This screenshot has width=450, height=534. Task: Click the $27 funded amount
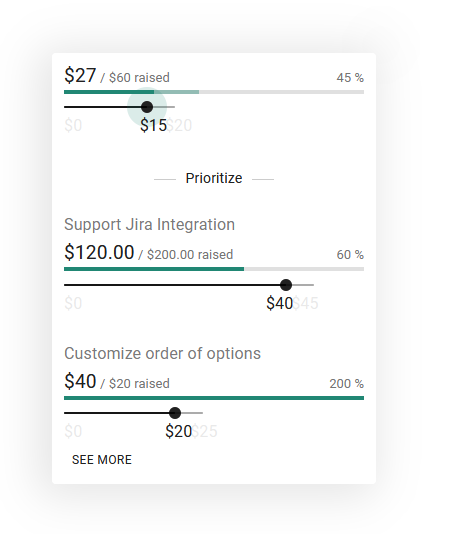tap(80, 75)
